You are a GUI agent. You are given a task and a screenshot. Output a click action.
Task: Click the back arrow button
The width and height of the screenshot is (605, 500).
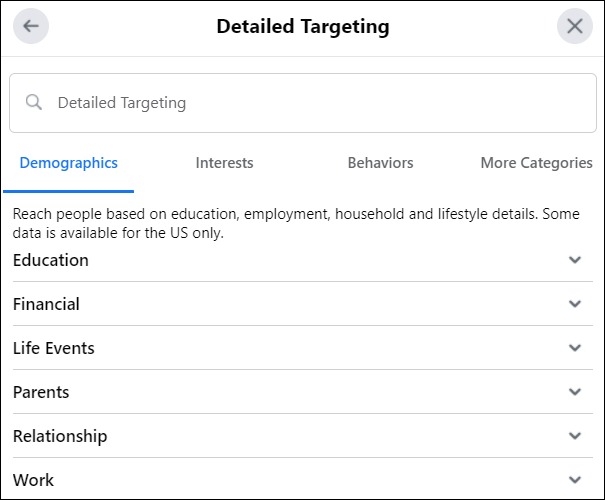(31, 26)
